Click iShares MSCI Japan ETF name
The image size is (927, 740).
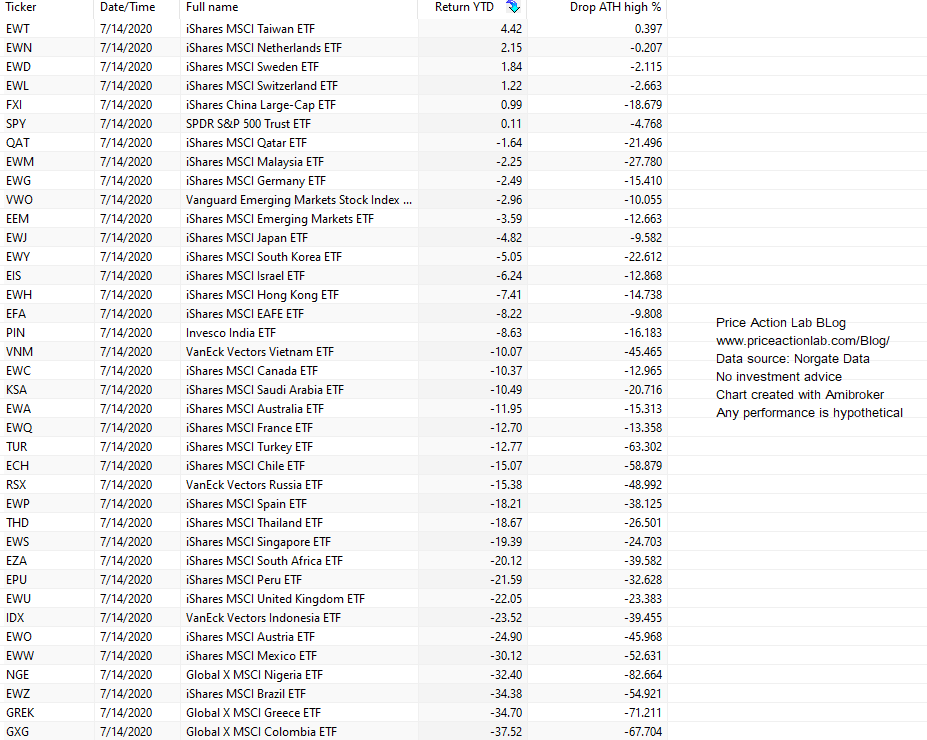[x=247, y=238]
